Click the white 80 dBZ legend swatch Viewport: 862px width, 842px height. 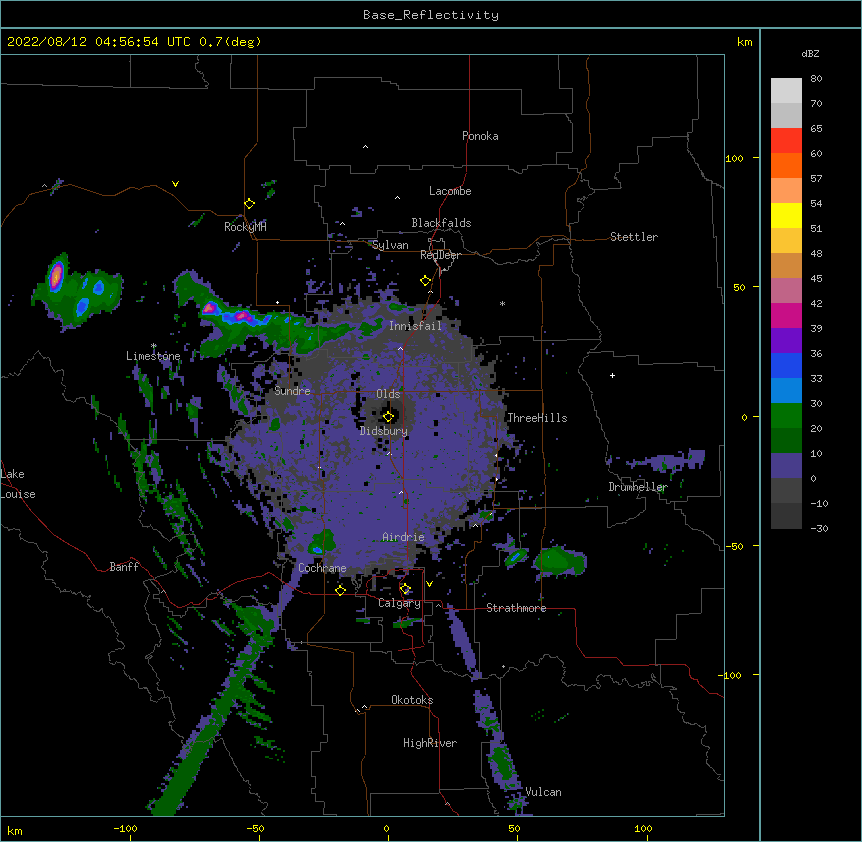[786, 90]
